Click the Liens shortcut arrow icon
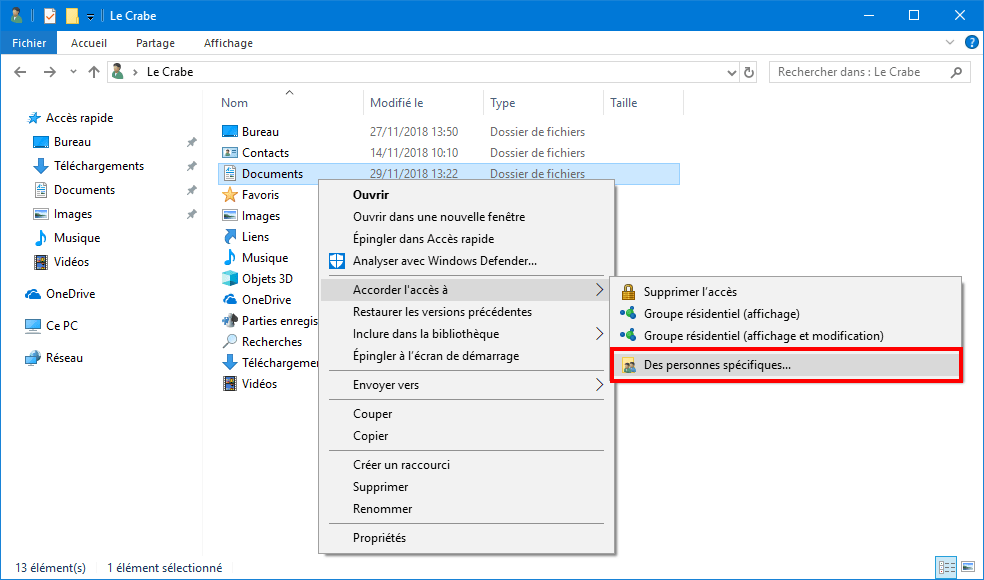Image resolution: width=984 pixels, height=580 pixels. 230,237
